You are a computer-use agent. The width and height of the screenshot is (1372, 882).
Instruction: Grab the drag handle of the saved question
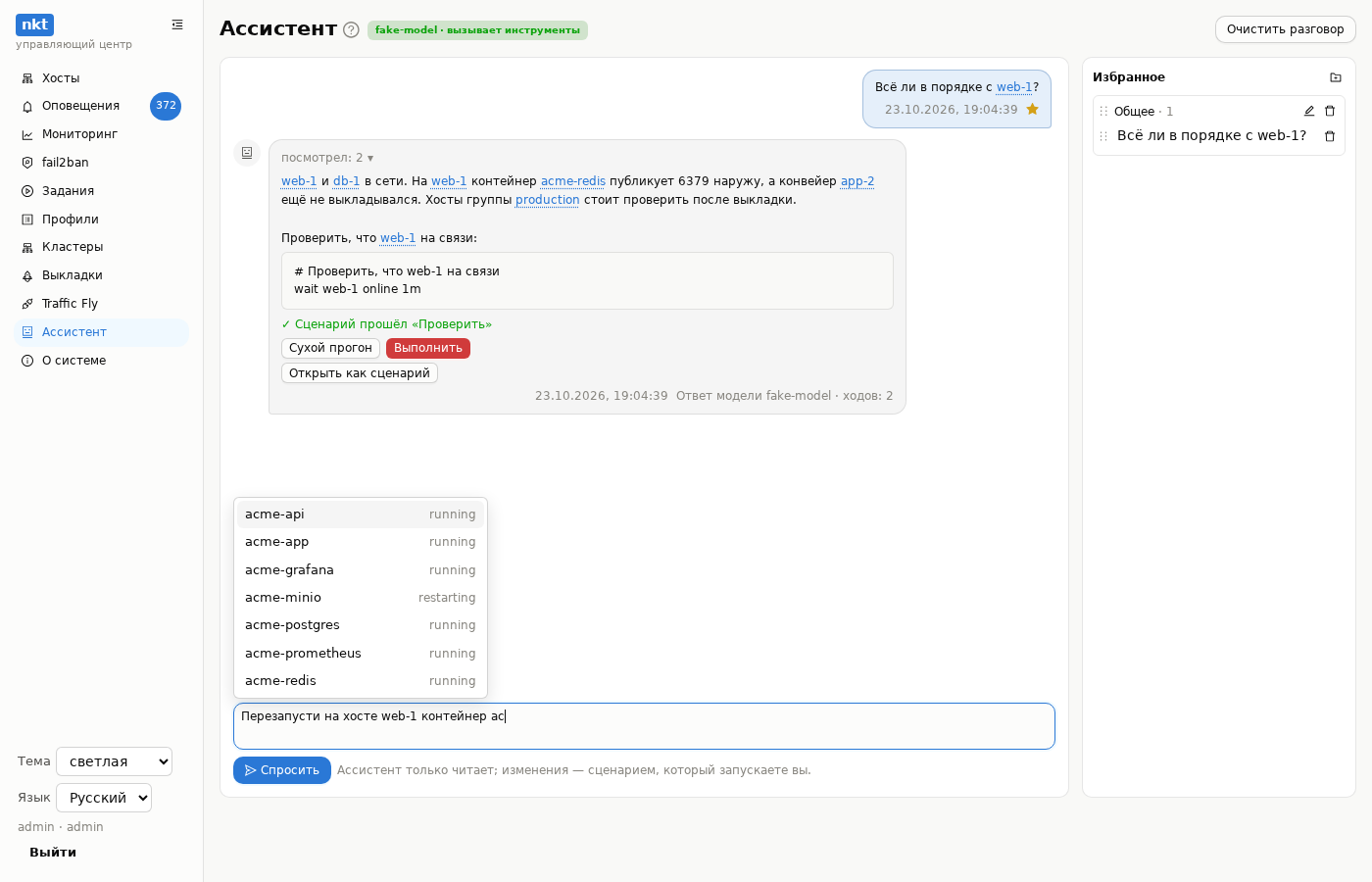coord(1103,136)
